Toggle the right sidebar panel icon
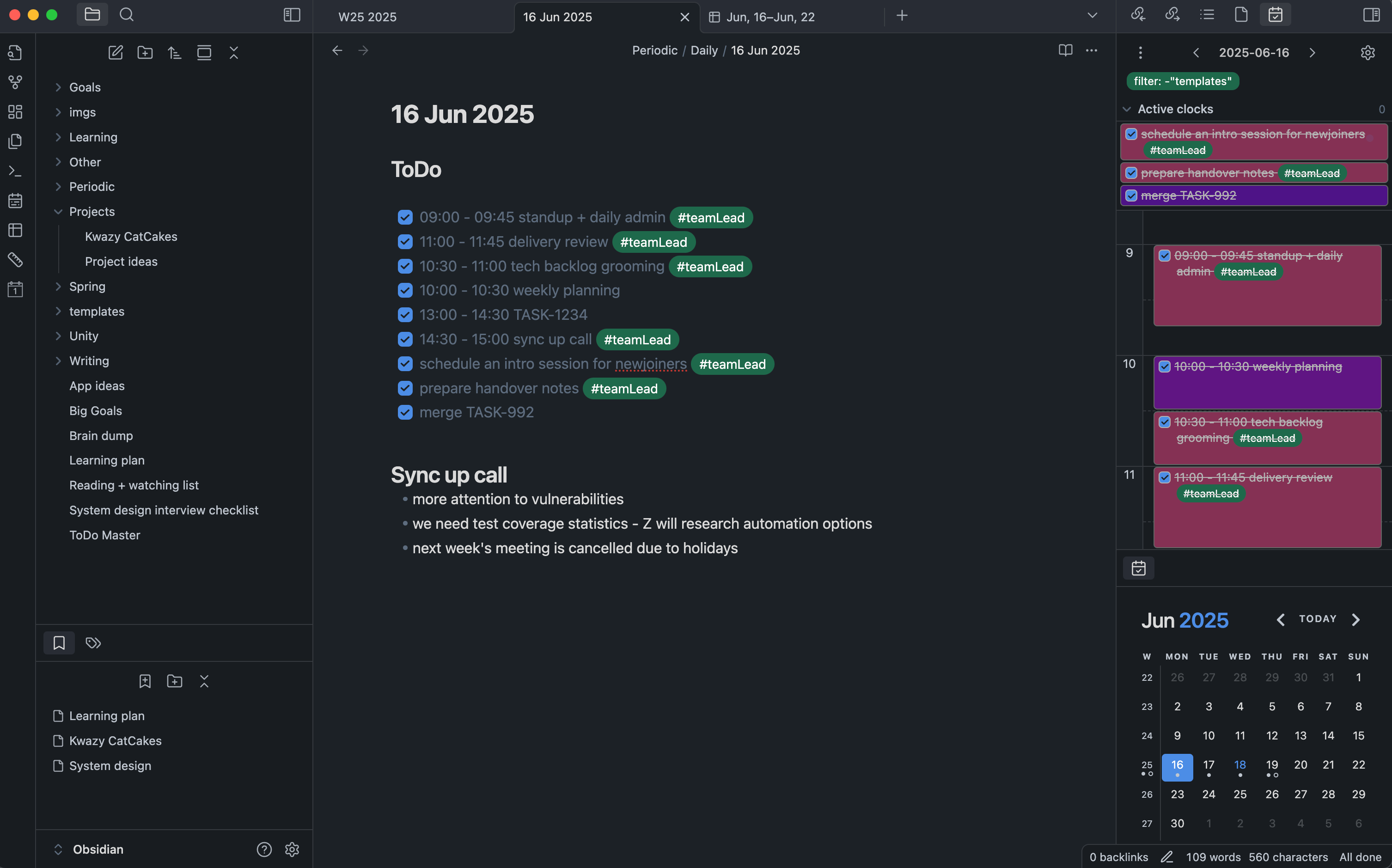 pos(1371,14)
